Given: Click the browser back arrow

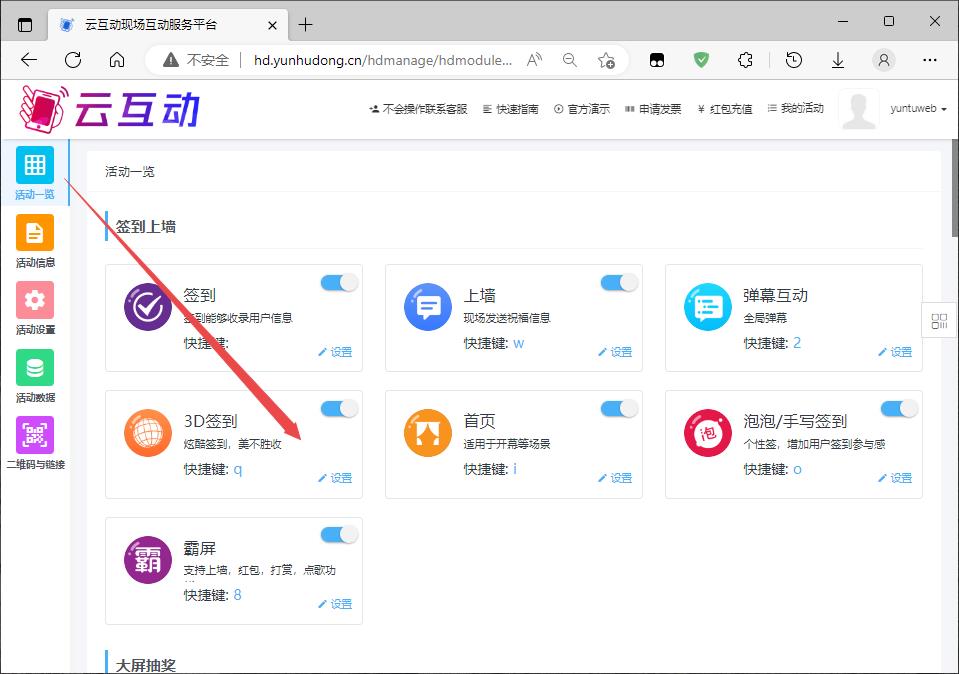Looking at the screenshot, I should [x=29, y=60].
